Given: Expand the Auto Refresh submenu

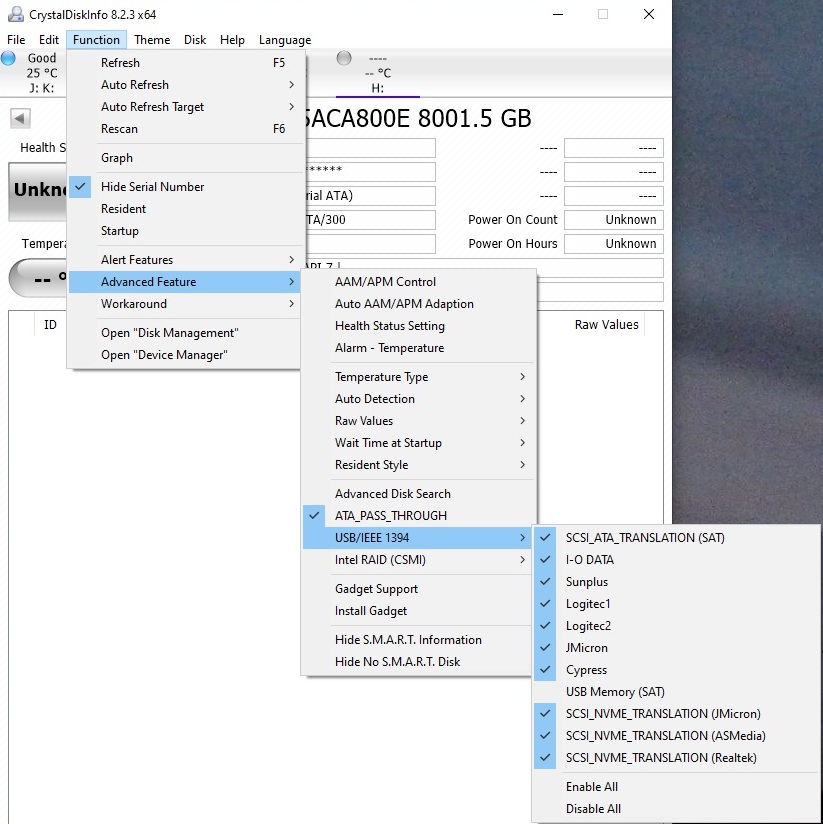Looking at the screenshot, I should [x=187, y=85].
